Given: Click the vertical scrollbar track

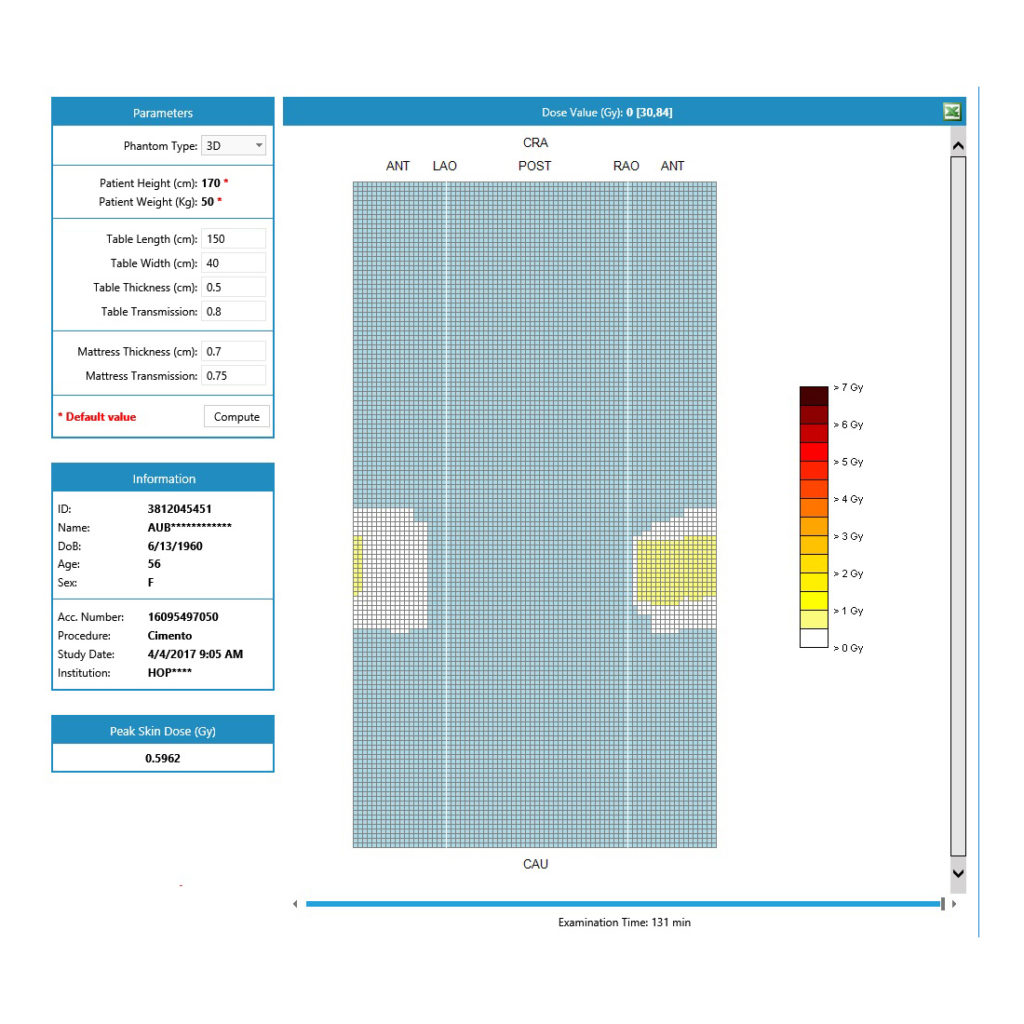Looking at the screenshot, I should click(x=958, y=500).
